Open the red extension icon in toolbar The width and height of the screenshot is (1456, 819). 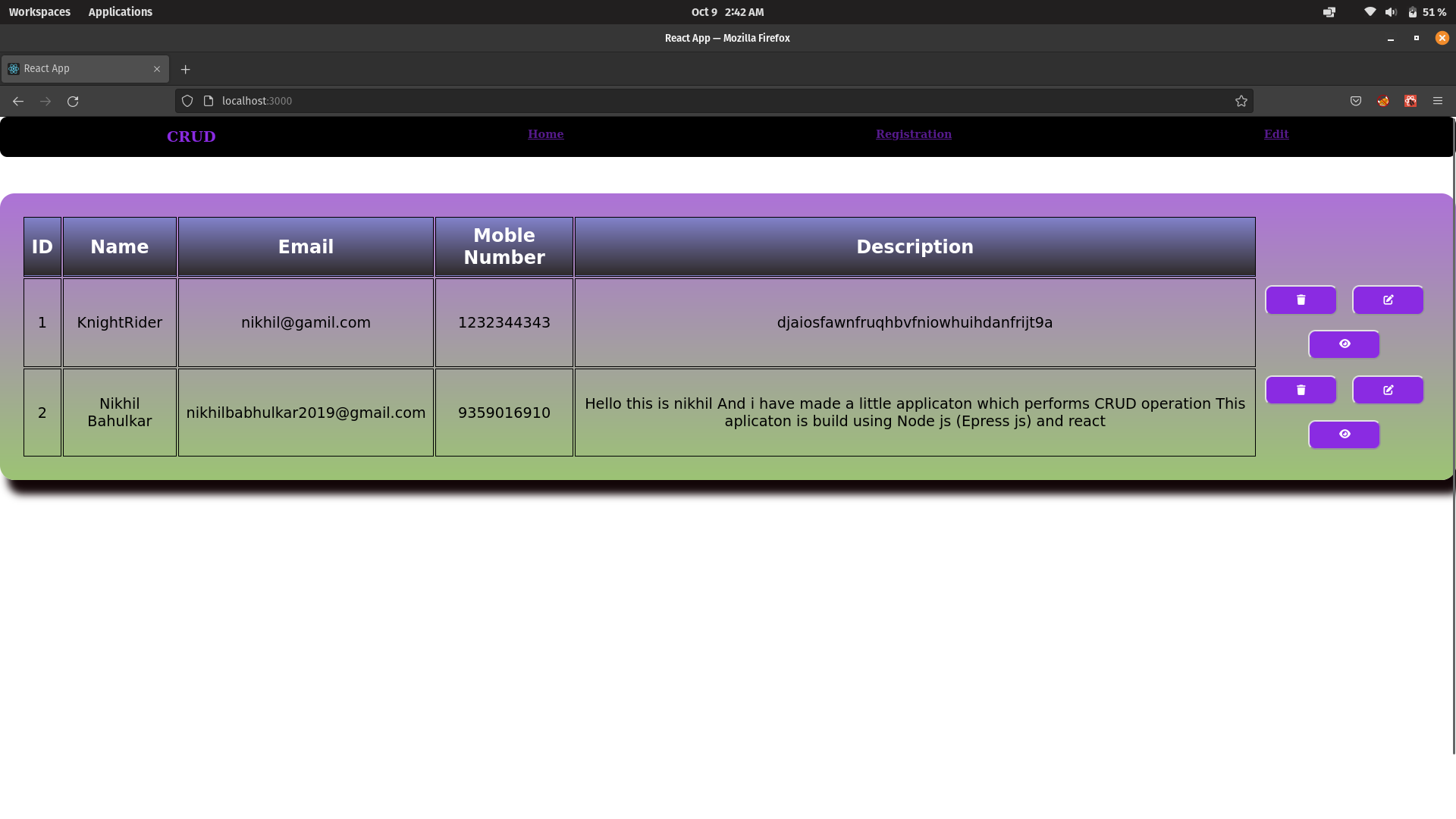point(1410,101)
